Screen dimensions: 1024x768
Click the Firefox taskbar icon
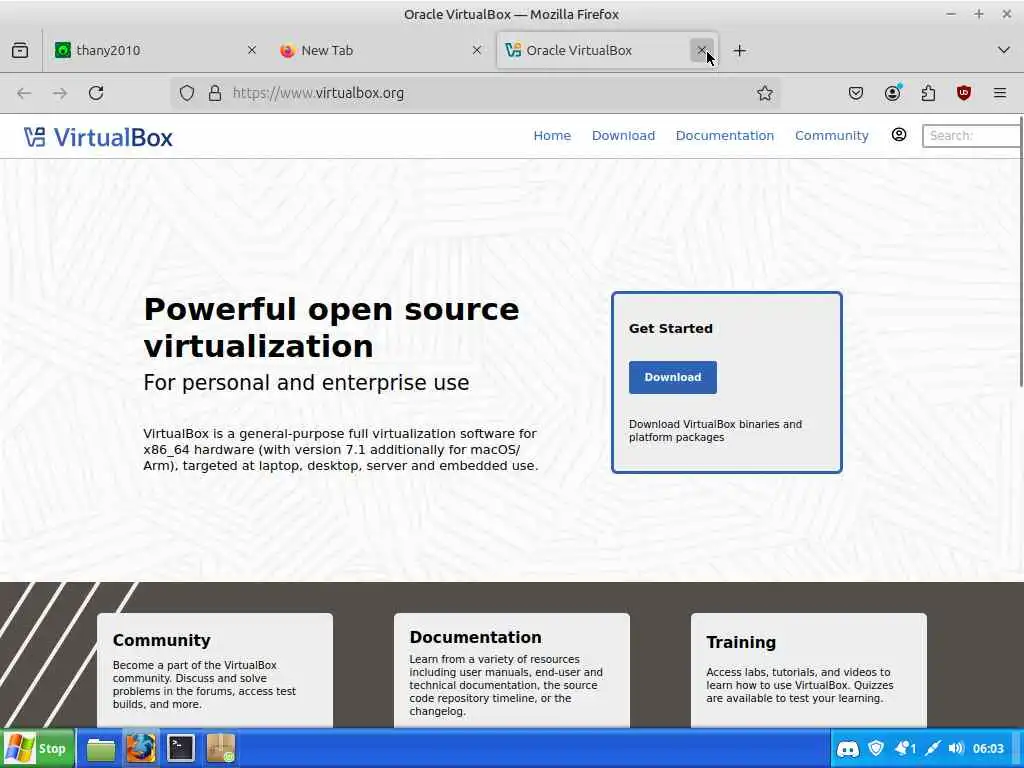click(x=140, y=748)
